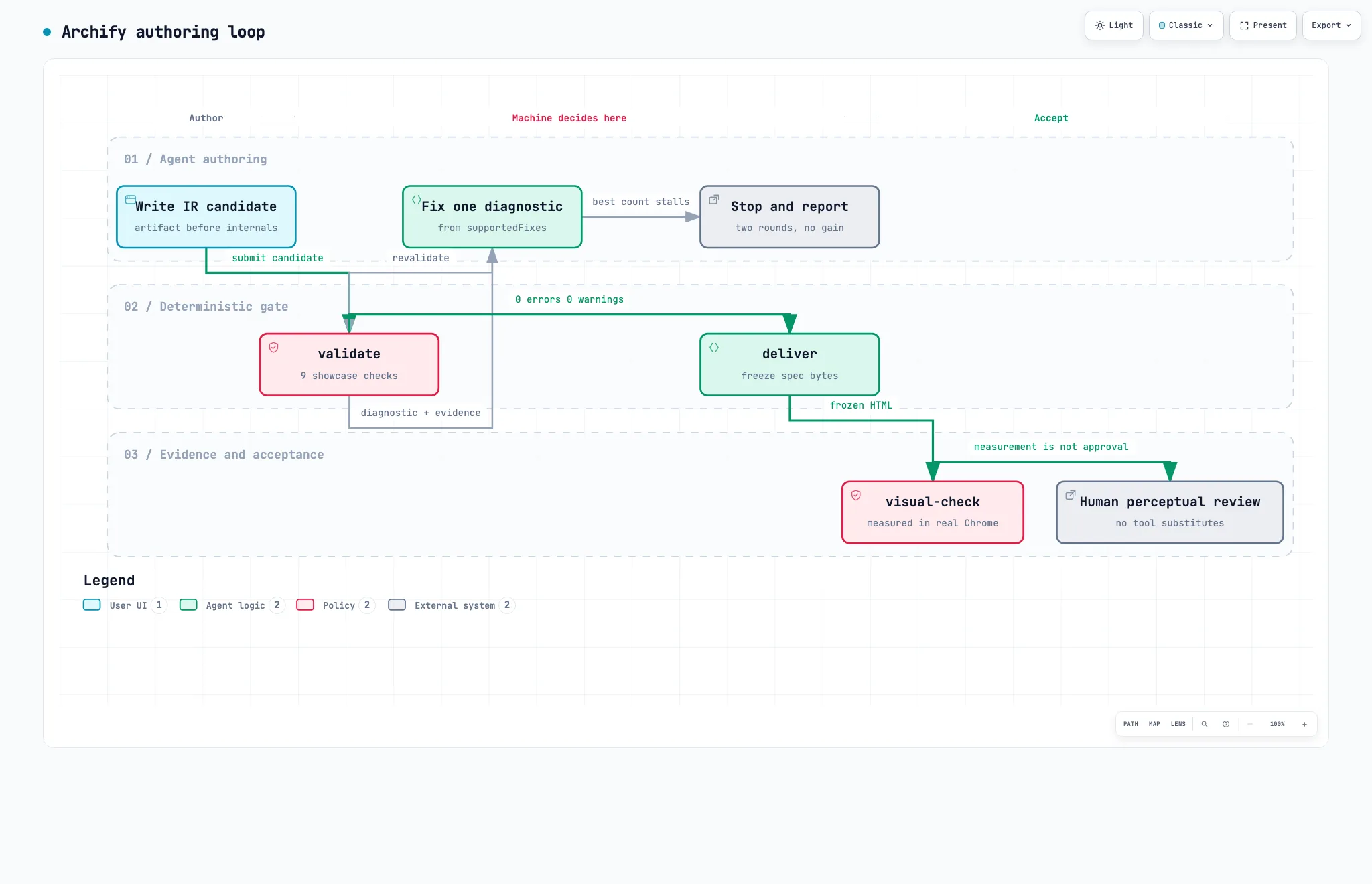Viewport: 1372px width, 884px height.
Task: Zoom in with the plus icon
Action: coord(1304,724)
